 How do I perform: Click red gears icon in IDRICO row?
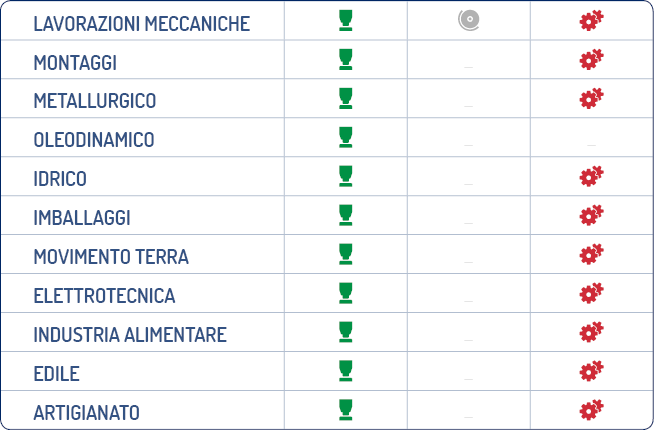[591, 176]
